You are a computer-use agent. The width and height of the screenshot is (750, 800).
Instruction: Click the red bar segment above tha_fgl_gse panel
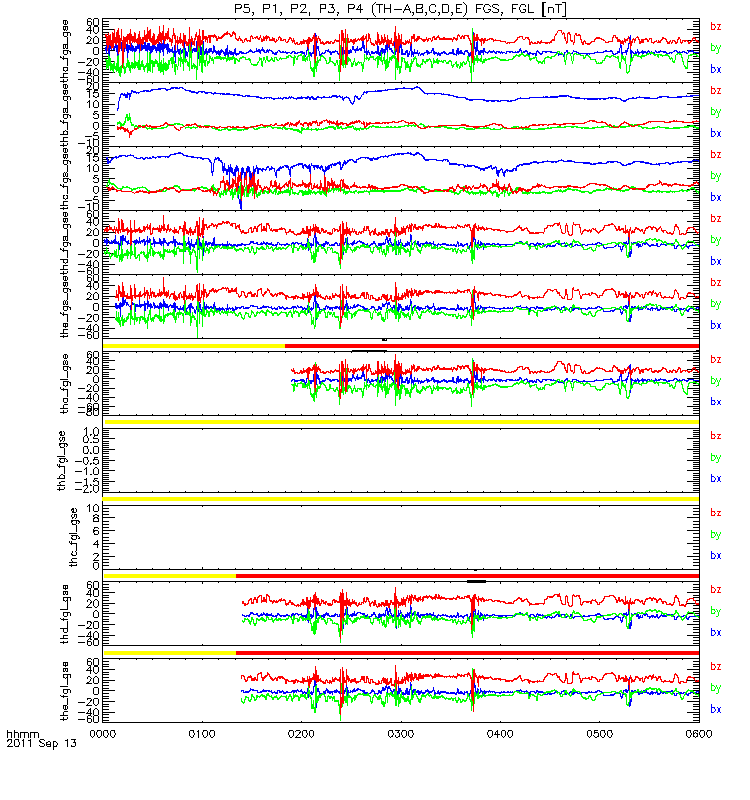(492, 346)
